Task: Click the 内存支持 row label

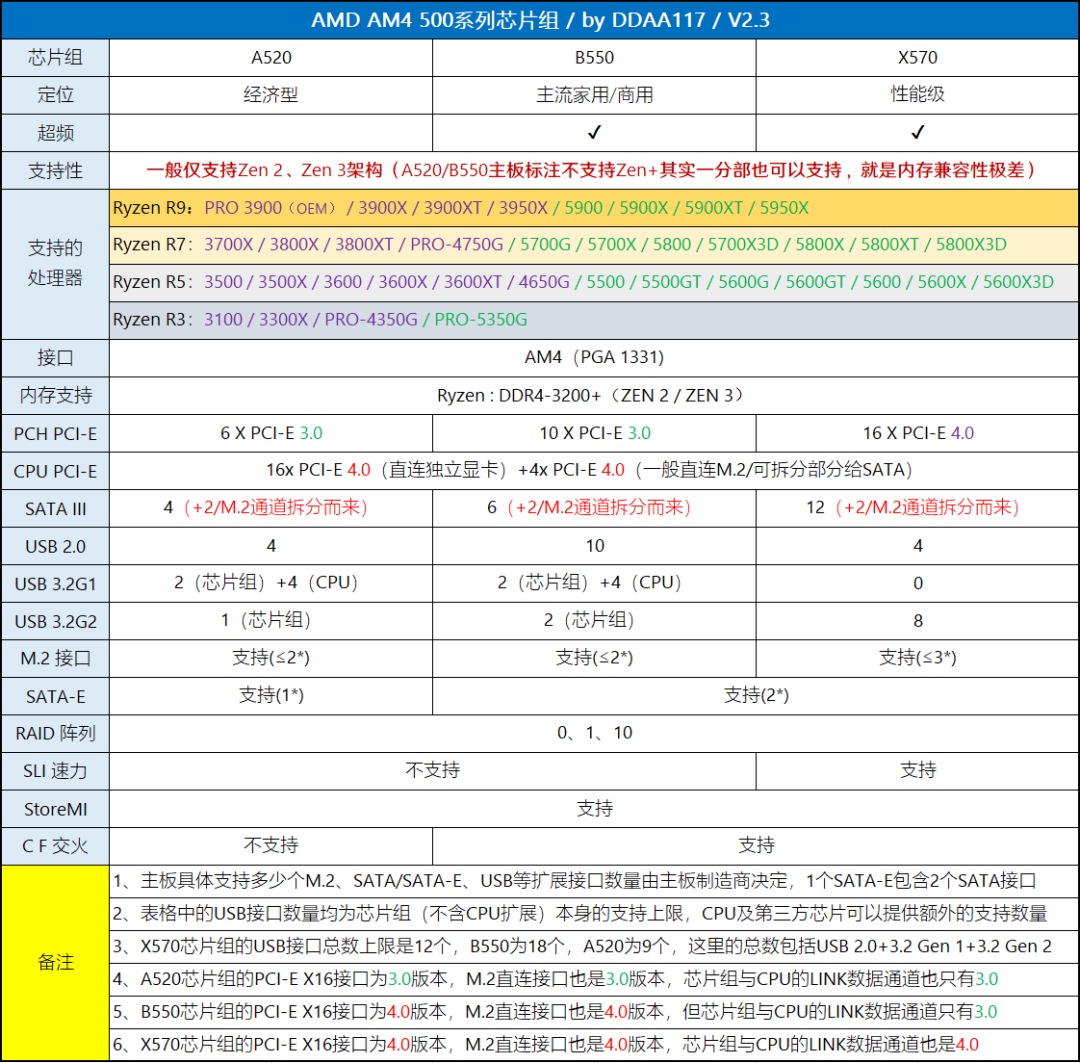Action: (x=55, y=395)
